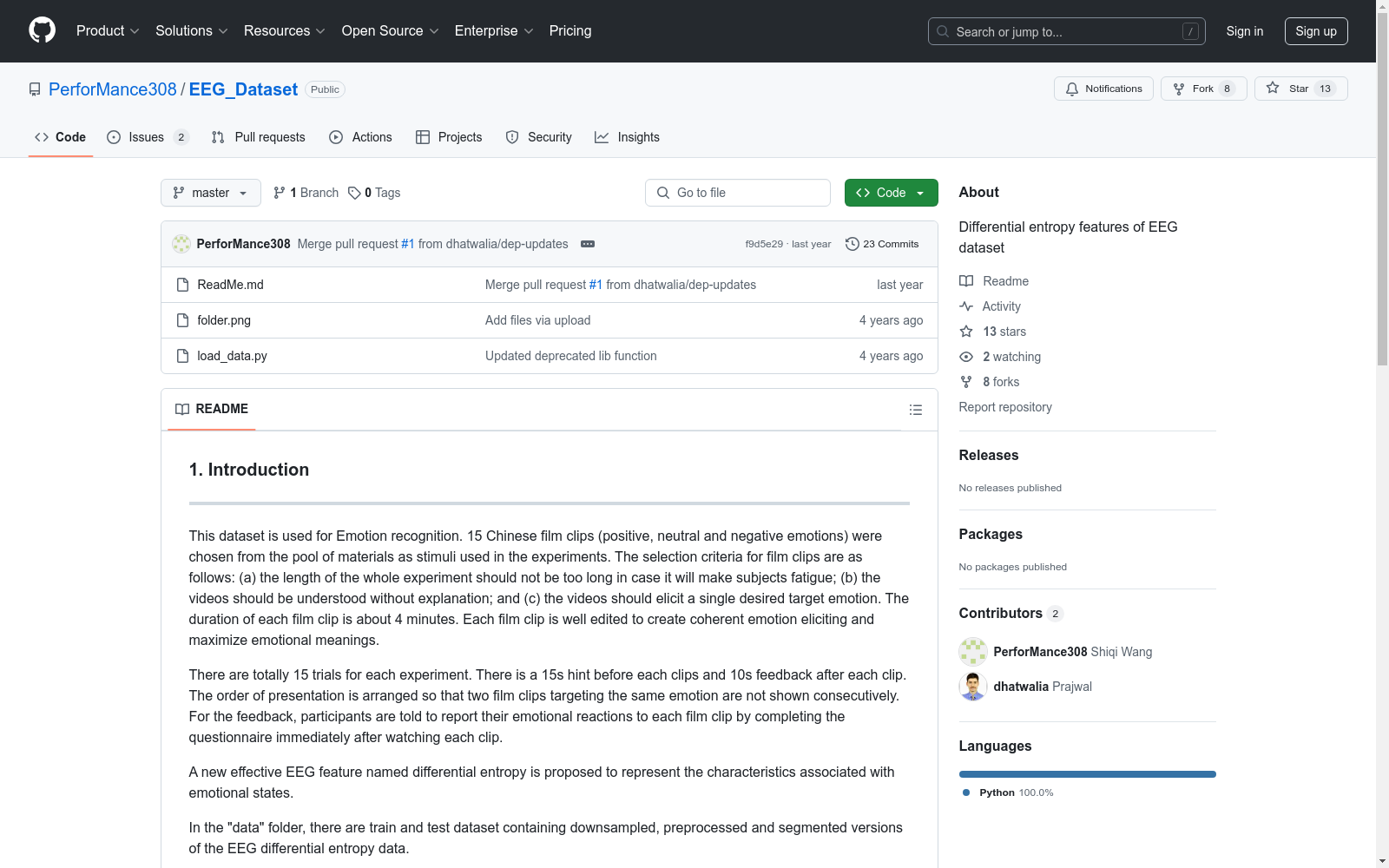Open the PerforMance308 owner profile link
This screenshot has width=1389, height=868.
coord(113,89)
